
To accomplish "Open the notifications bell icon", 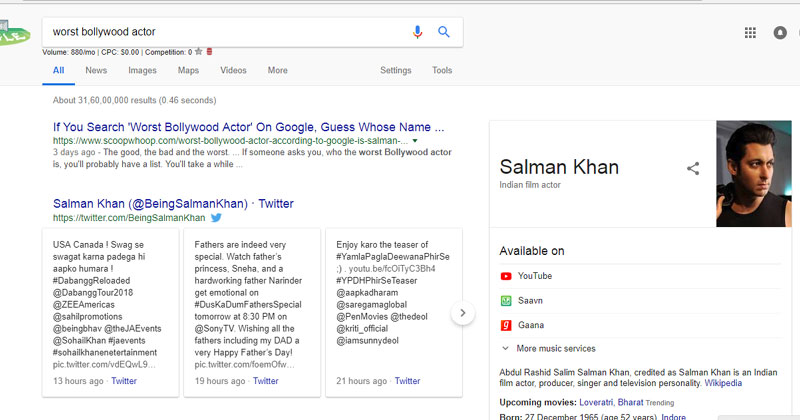I will [x=780, y=33].
